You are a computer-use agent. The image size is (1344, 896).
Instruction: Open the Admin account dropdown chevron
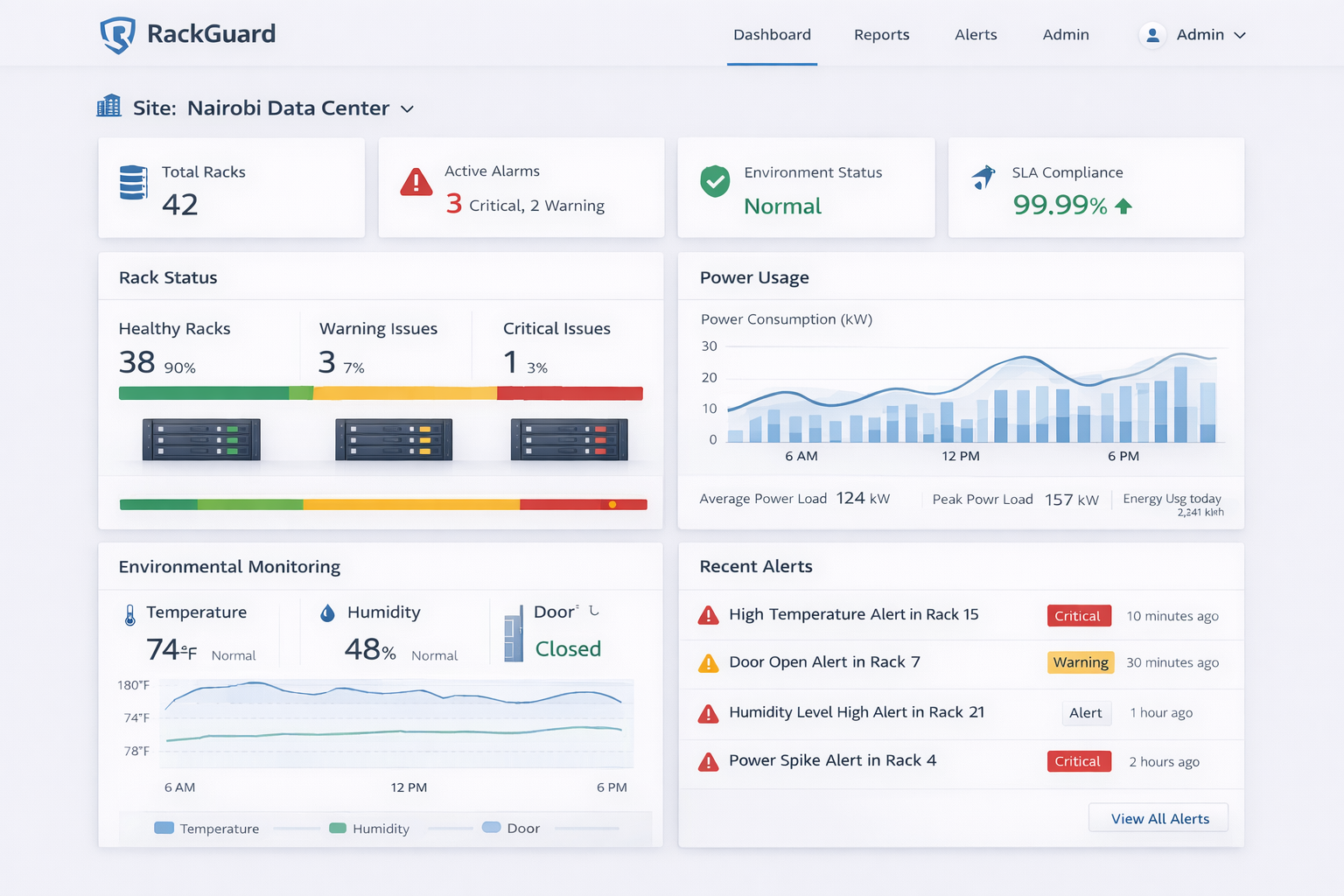coord(1240,35)
